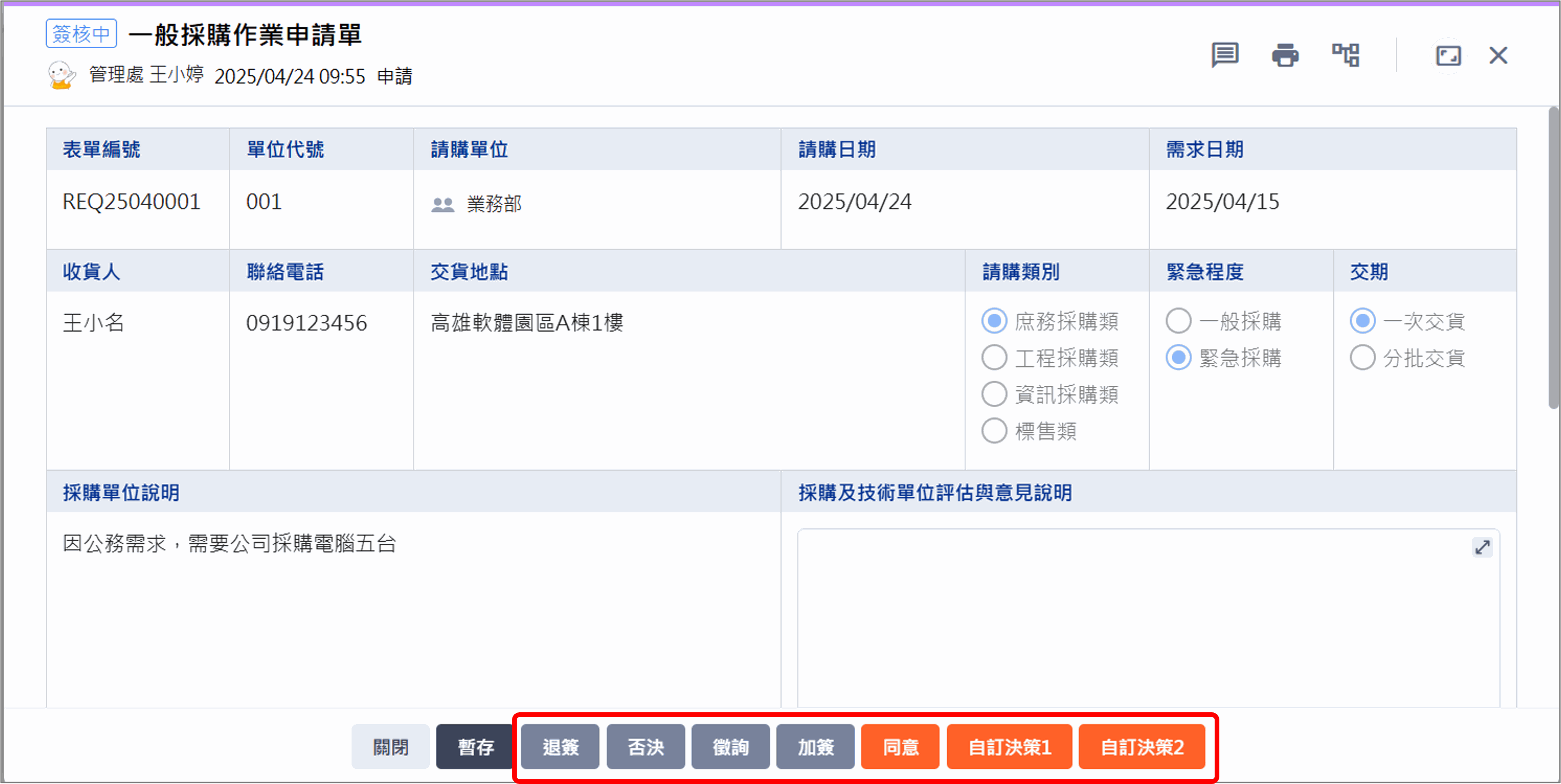Image resolution: width=1561 pixels, height=784 pixels.
Task: Click the 同意 approve button
Action: [x=900, y=746]
